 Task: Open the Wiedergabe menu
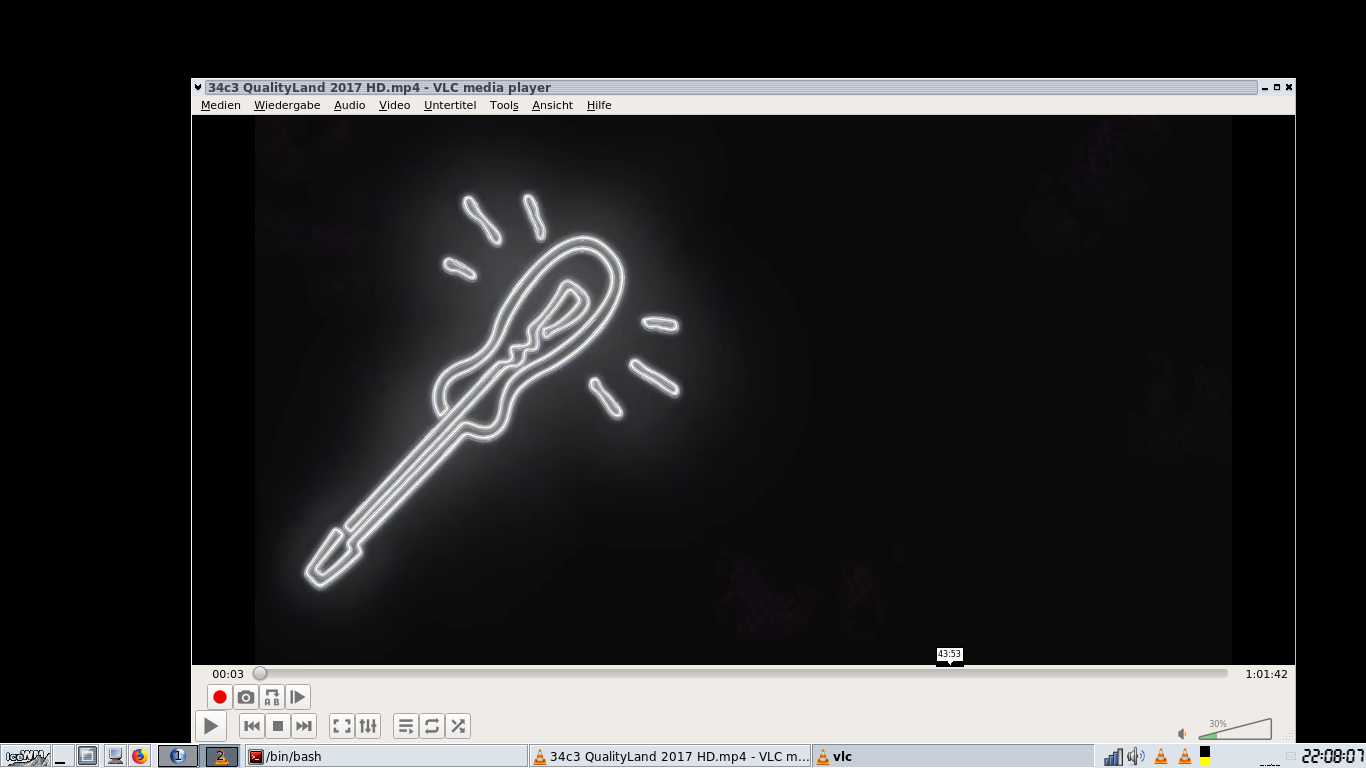pyautogui.click(x=287, y=105)
